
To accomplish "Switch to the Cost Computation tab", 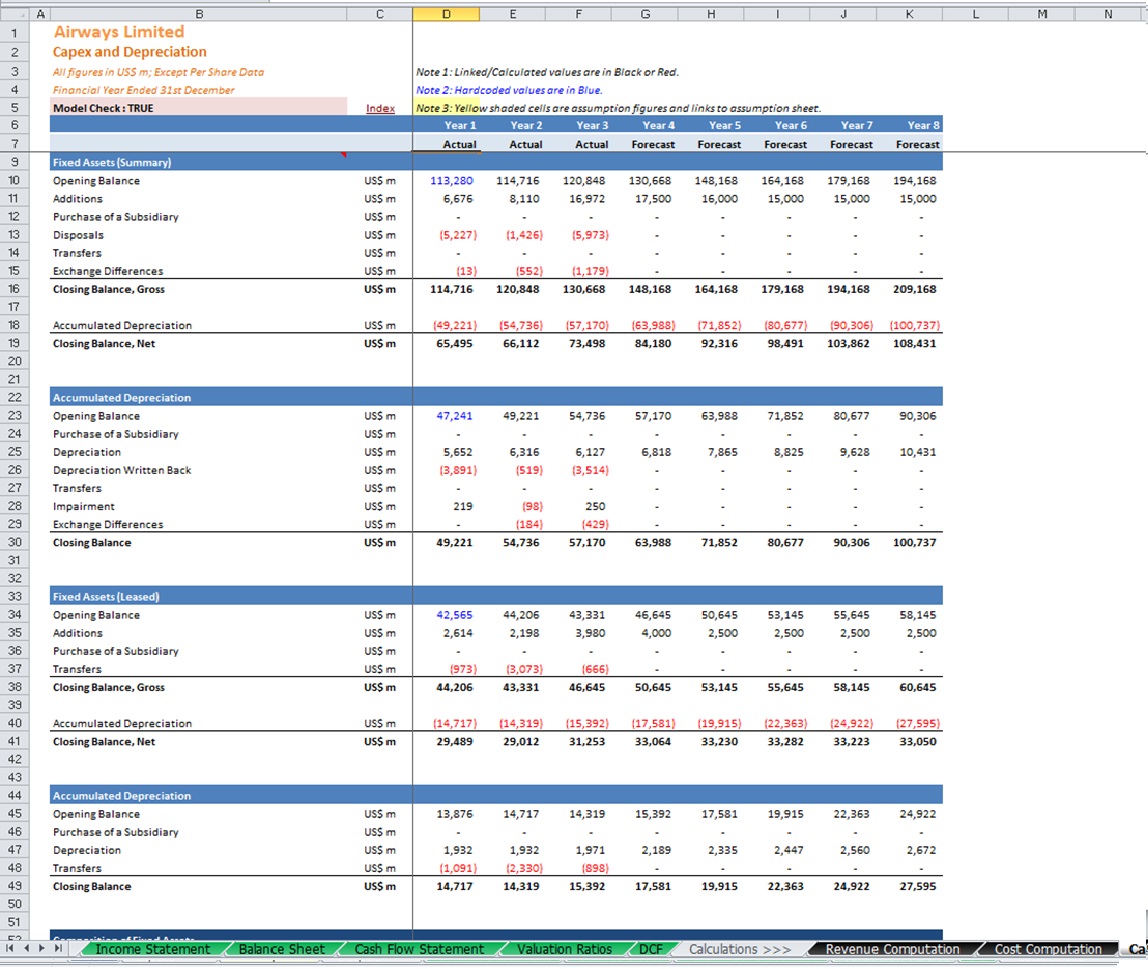I will (x=1047, y=949).
